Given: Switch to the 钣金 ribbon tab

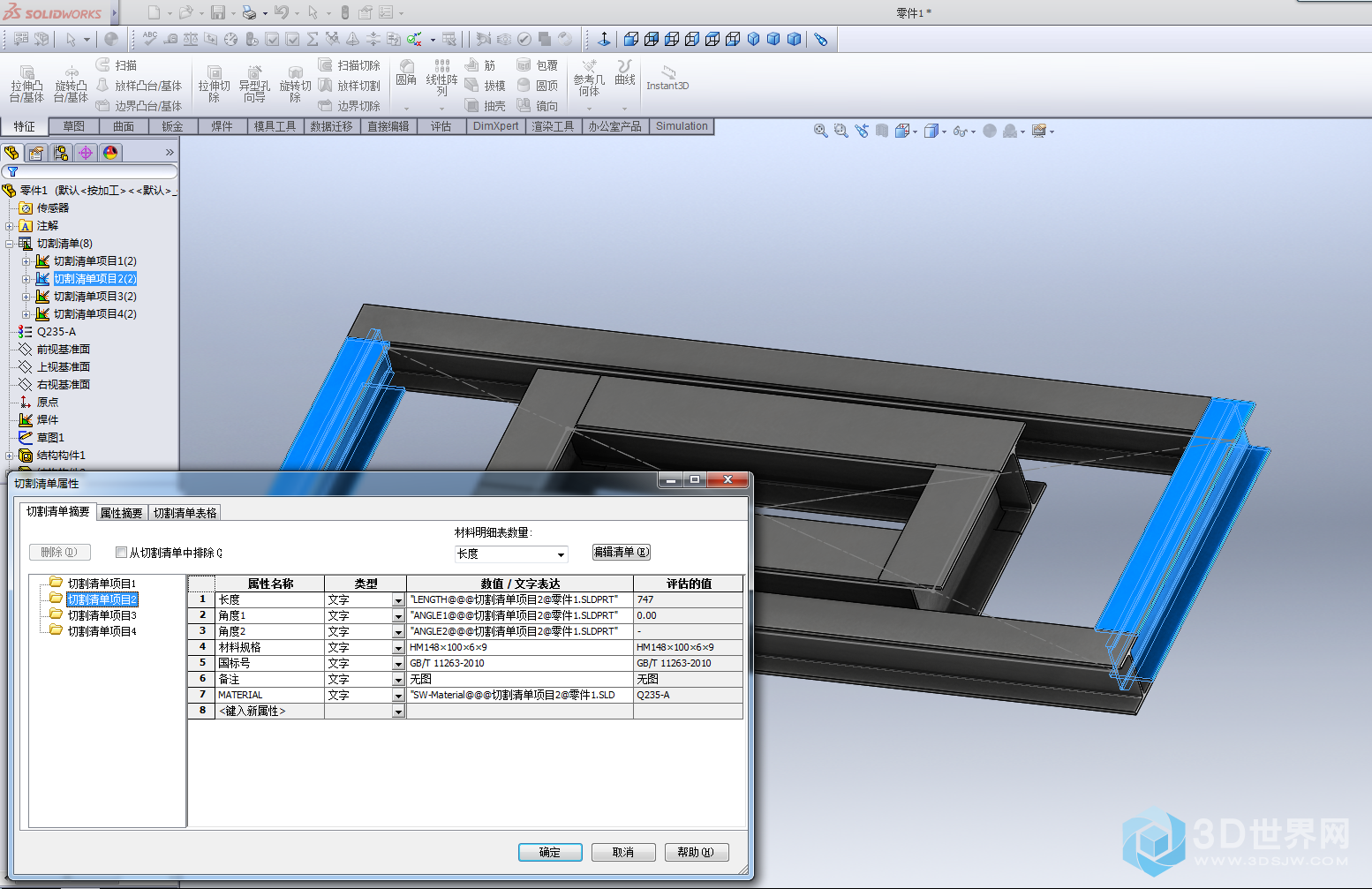Looking at the screenshot, I should click(x=172, y=126).
